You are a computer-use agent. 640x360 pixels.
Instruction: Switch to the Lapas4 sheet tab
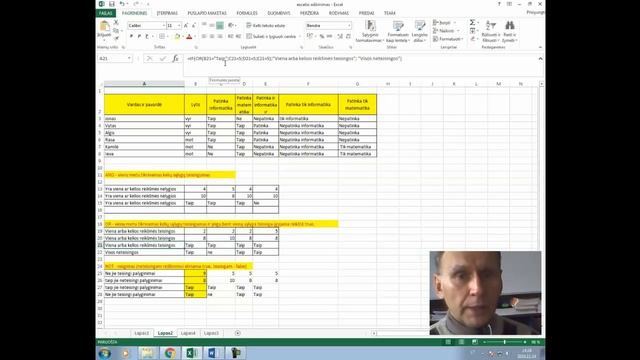tap(188, 333)
